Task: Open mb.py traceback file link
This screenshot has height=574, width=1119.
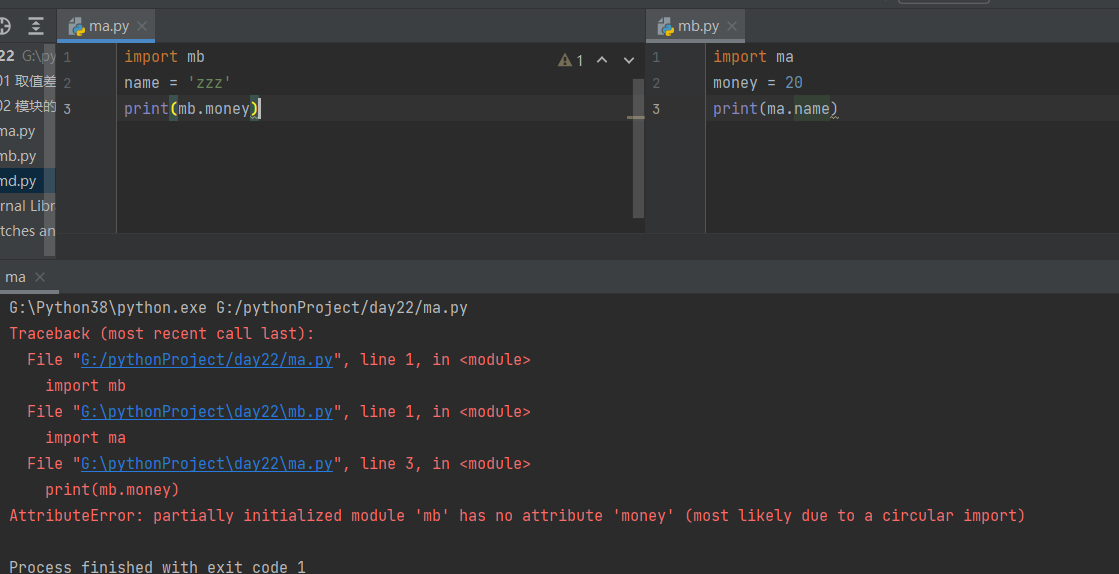Action: click(x=207, y=412)
